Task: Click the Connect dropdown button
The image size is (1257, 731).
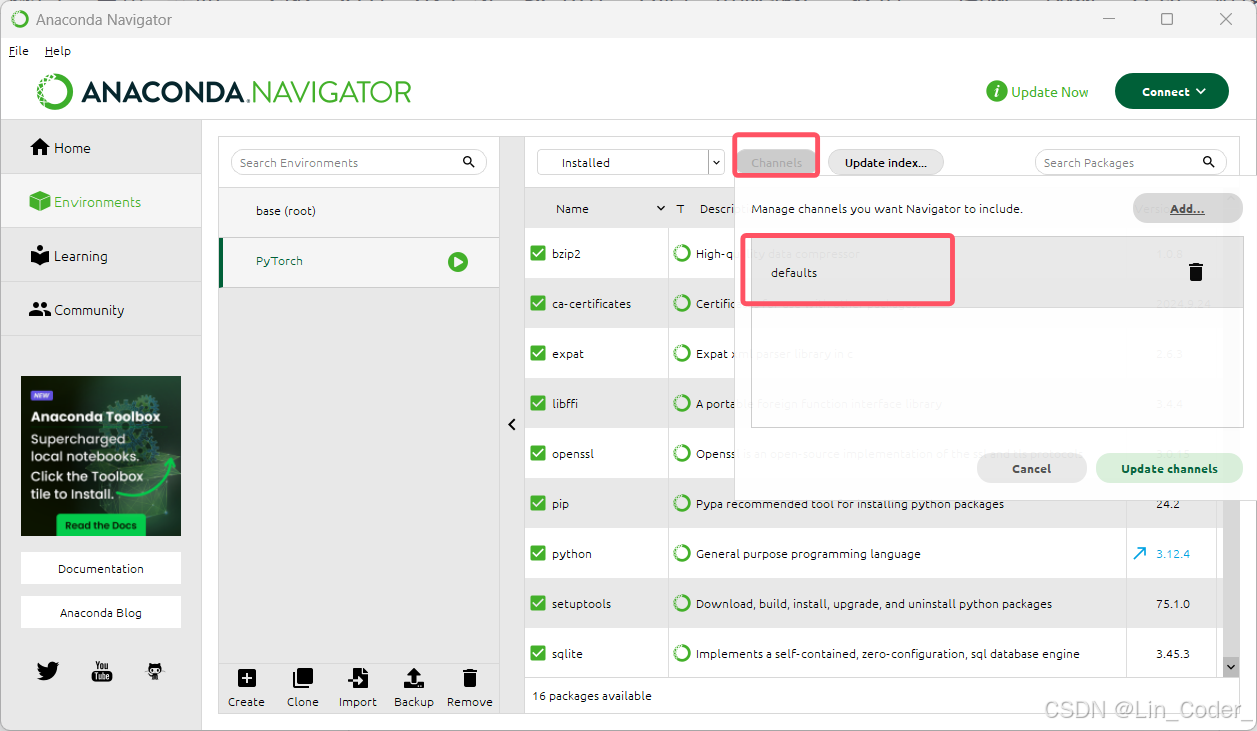Action: point(1171,92)
